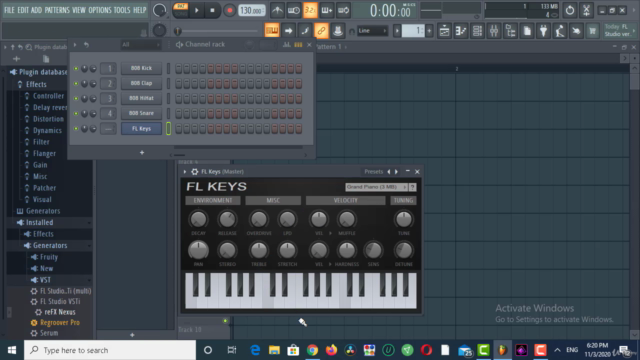The width and height of the screenshot is (640, 360).
Task: Toggle the loop recording icon
Action: coord(344,11)
